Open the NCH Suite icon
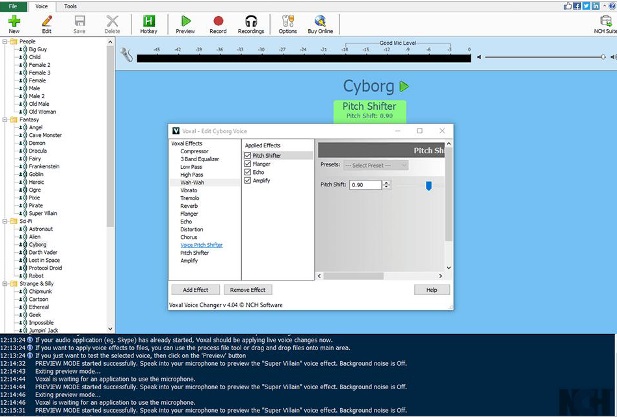This screenshot has width=617, height=417. 606,21
